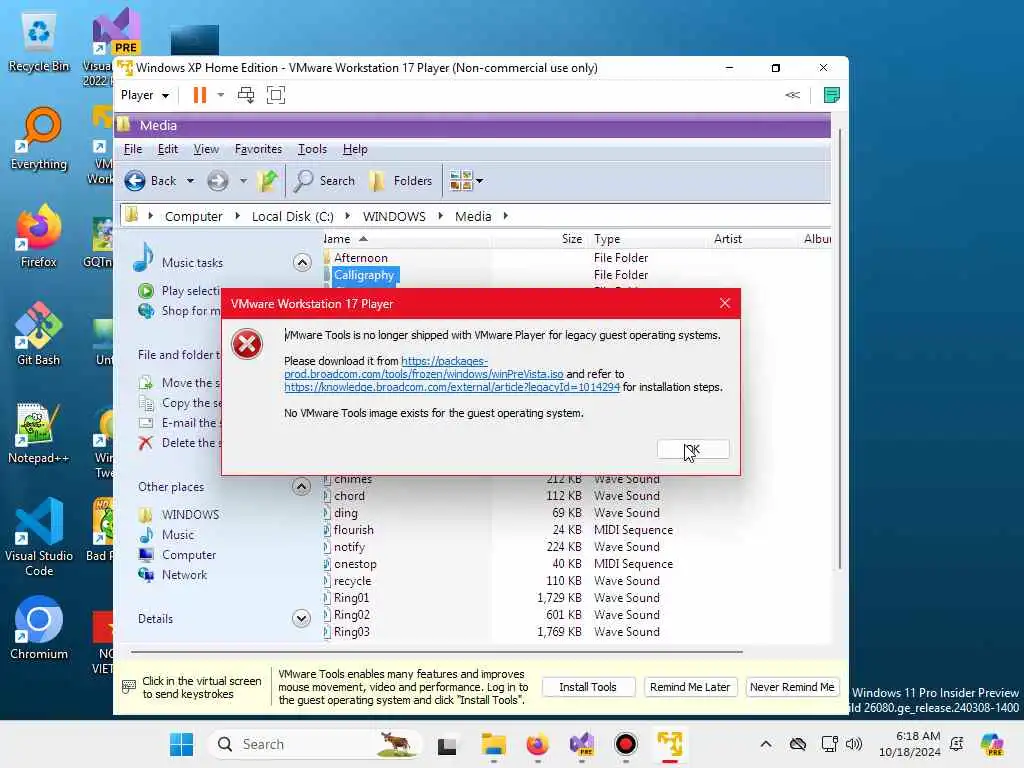The width and height of the screenshot is (1024, 768).
Task: Click the taskbar Search box
Action: pyautogui.click(x=315, y=744)
